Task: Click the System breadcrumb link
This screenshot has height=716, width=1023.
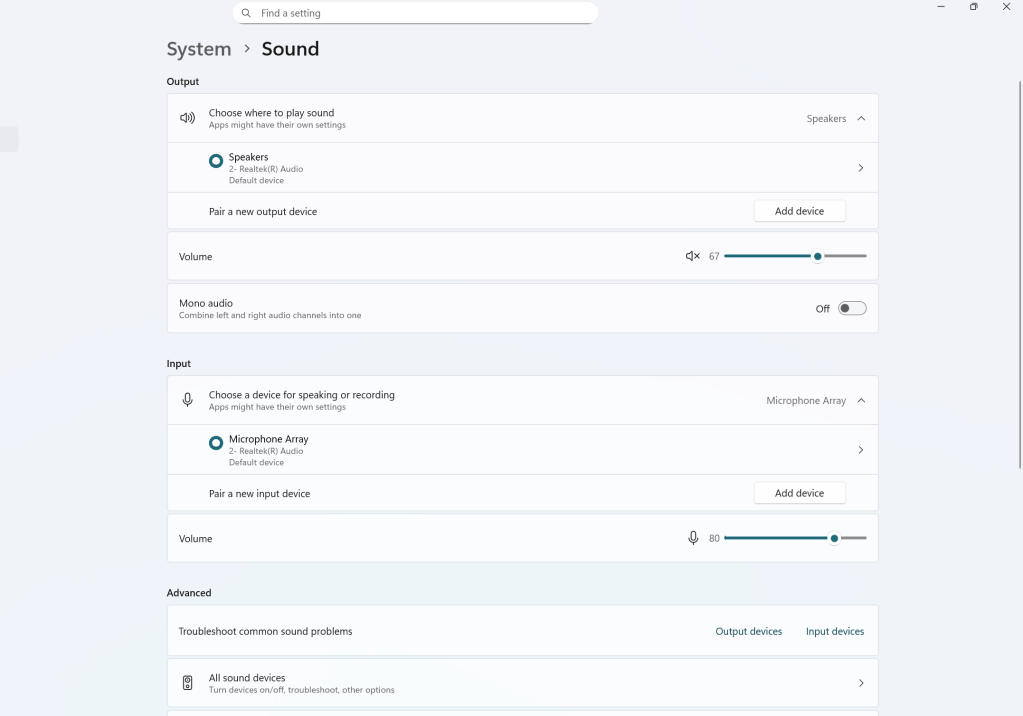Action: [198, 48]
